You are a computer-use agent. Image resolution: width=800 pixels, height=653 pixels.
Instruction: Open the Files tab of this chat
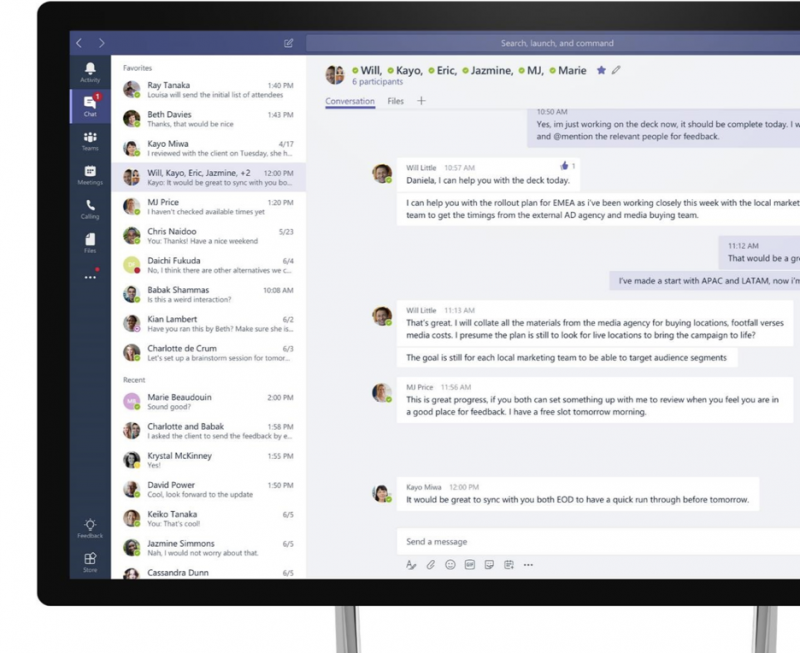(396, 102)
